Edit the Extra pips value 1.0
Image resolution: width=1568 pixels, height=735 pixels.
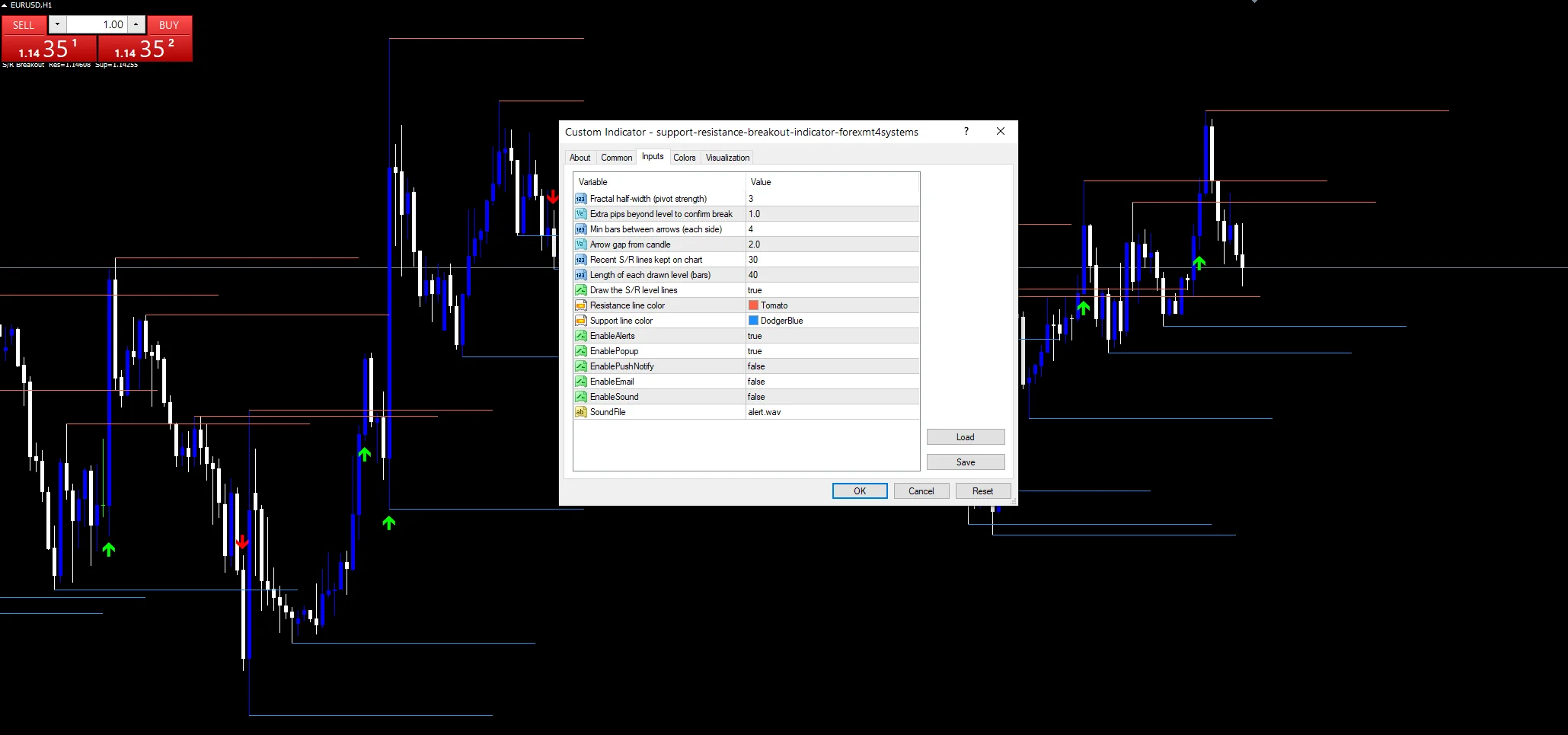[832, 214]
